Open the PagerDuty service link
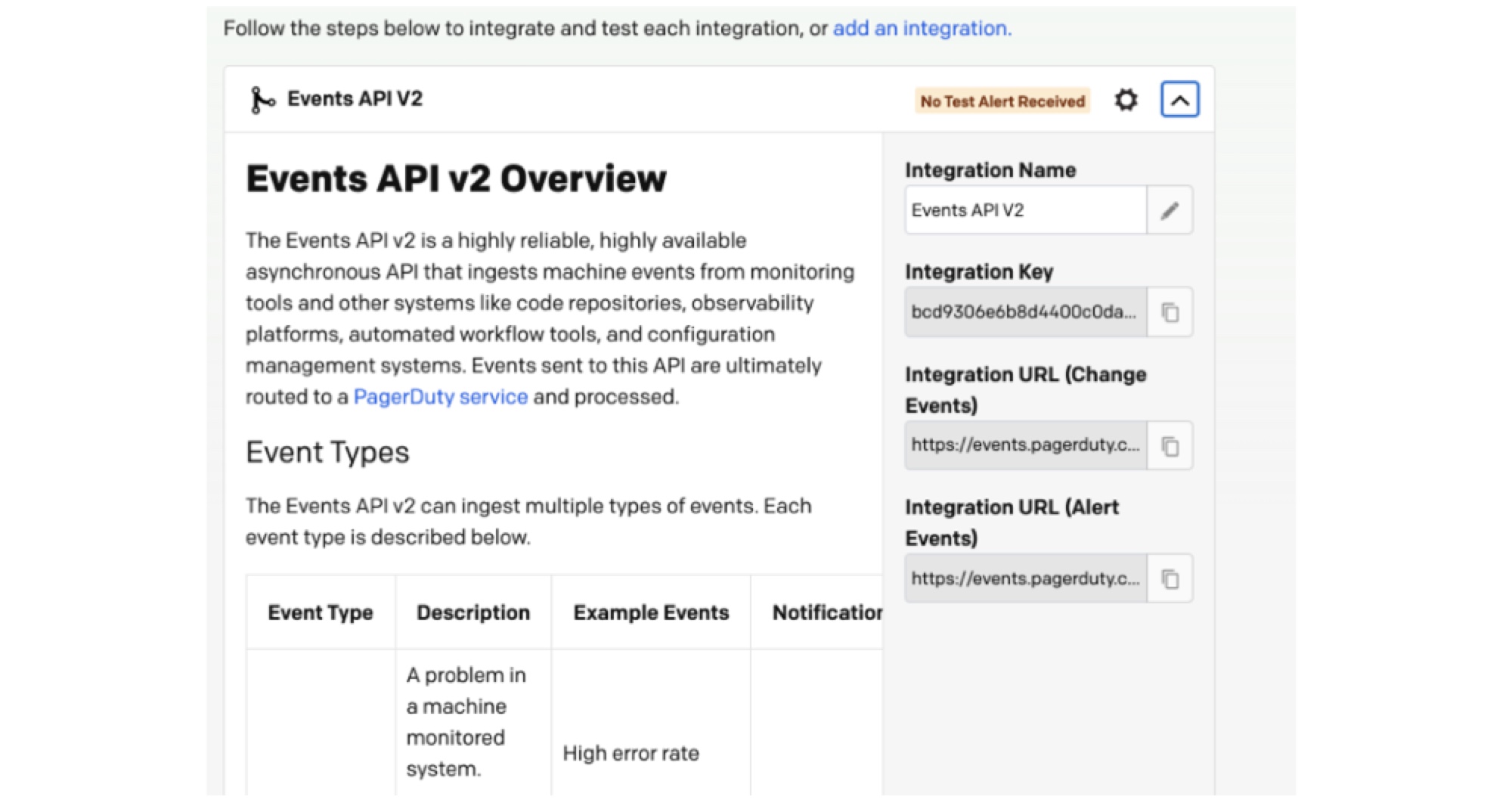The width and height of the screenshot is (1512, 806). pyautogui.click(x=441, y=397)
